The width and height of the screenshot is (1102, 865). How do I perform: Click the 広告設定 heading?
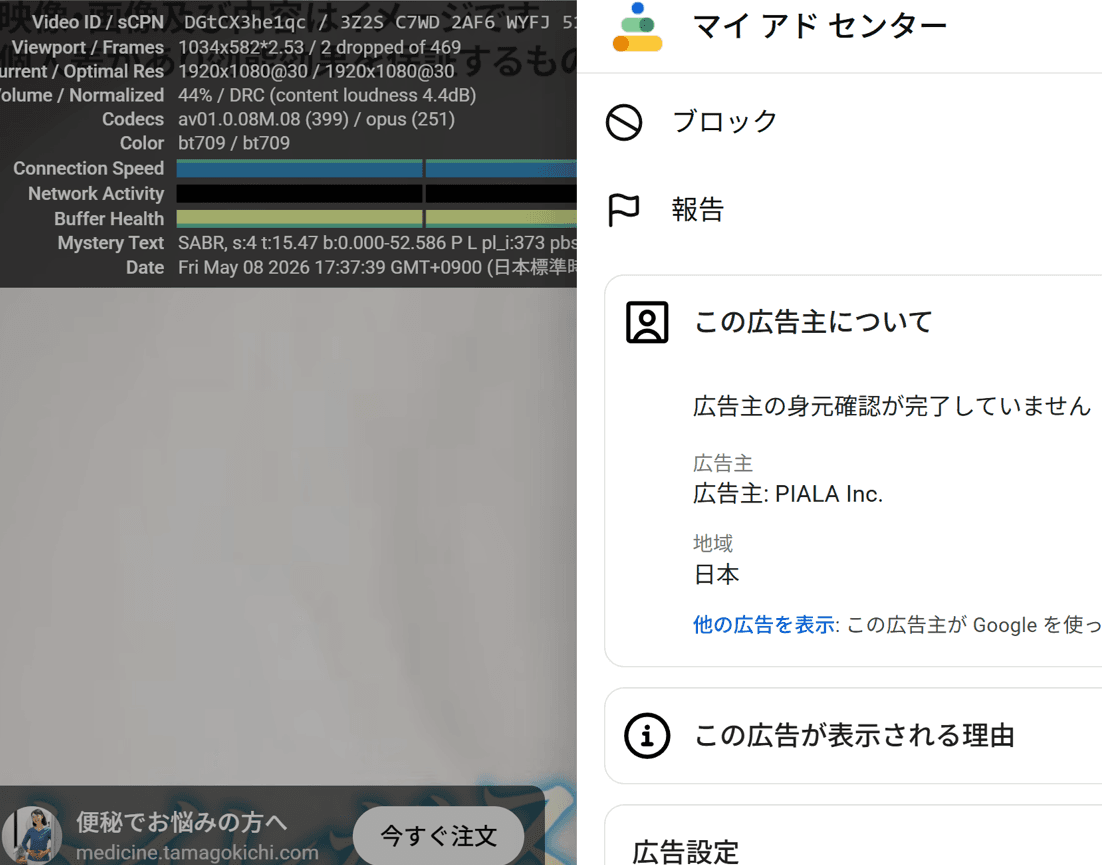[x=685, y=852]
